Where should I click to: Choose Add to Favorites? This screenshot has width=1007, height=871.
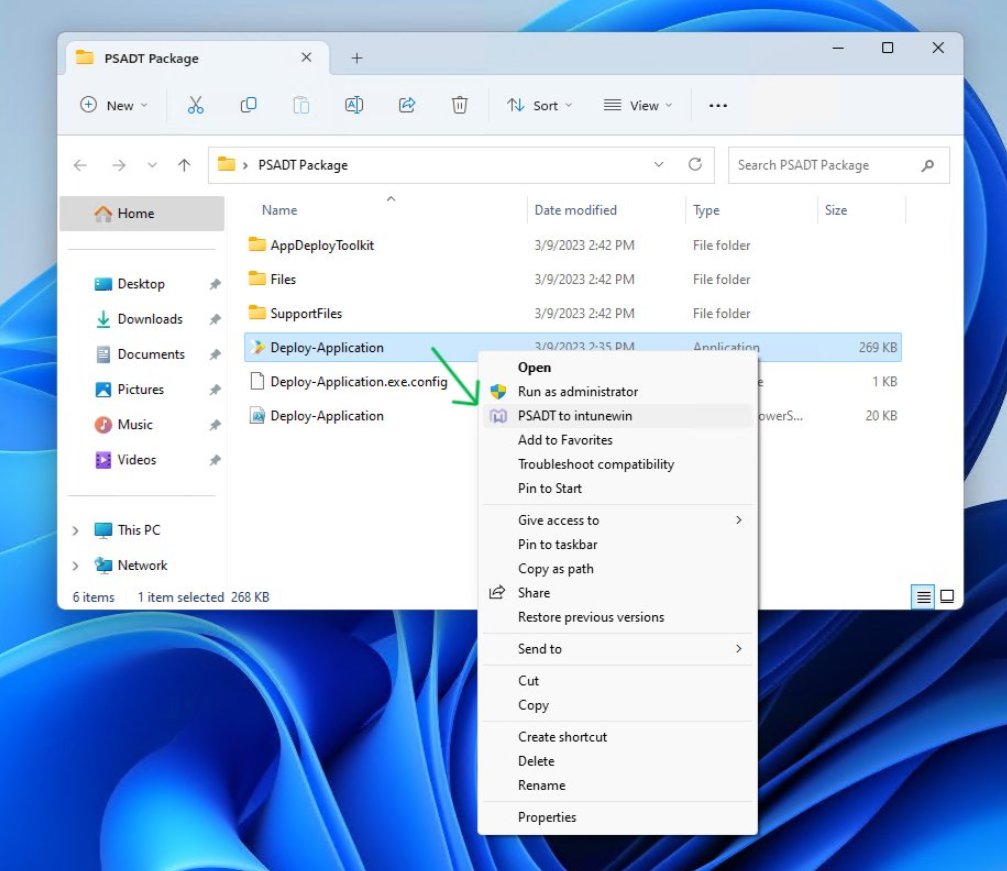[x=617, y=440]
